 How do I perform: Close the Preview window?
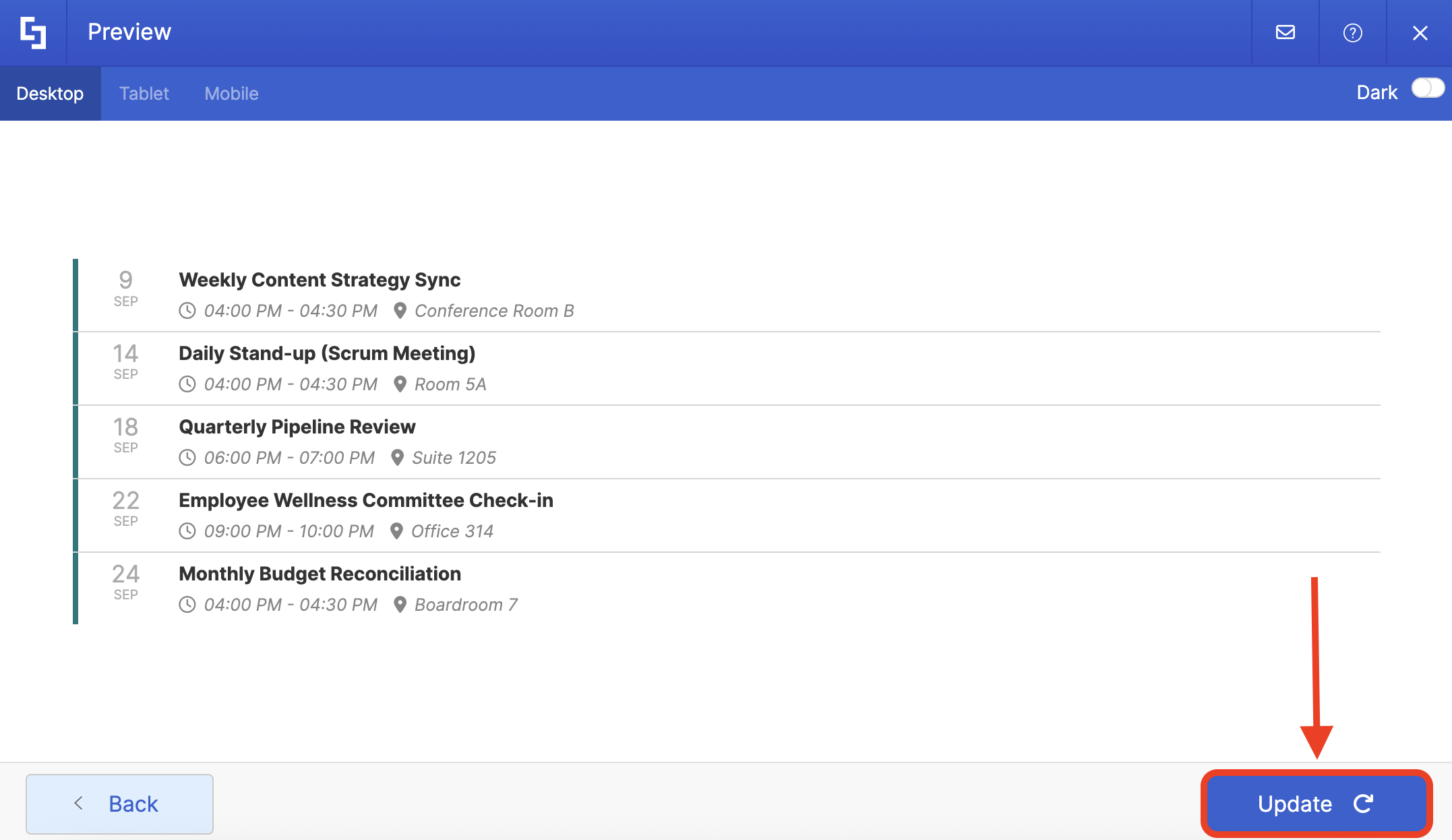tap(1420, 32)
